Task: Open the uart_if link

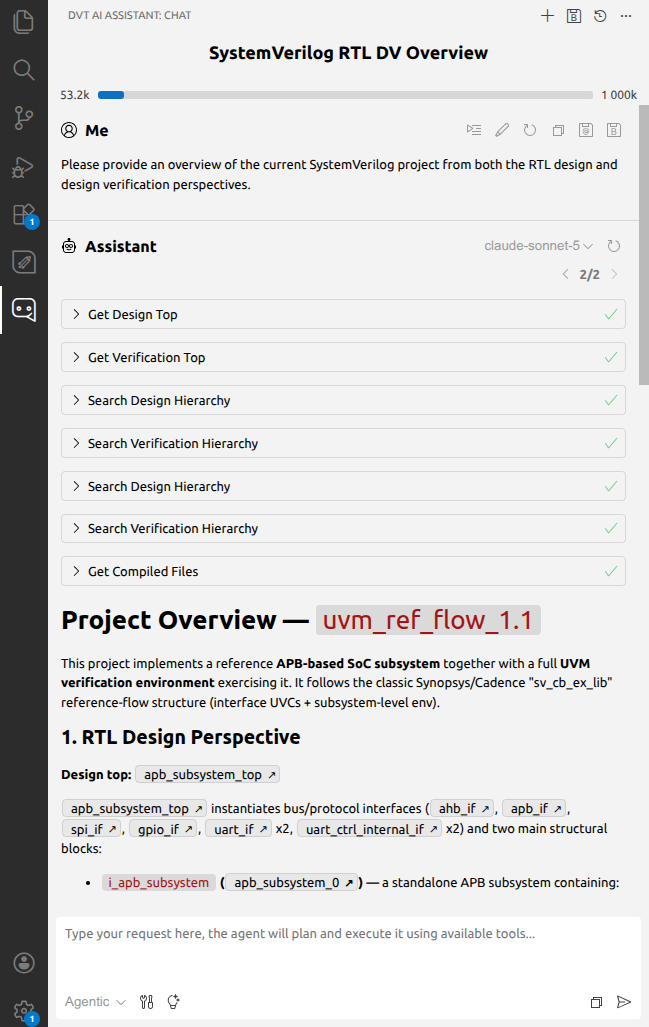Action: (x=239, y=829)
